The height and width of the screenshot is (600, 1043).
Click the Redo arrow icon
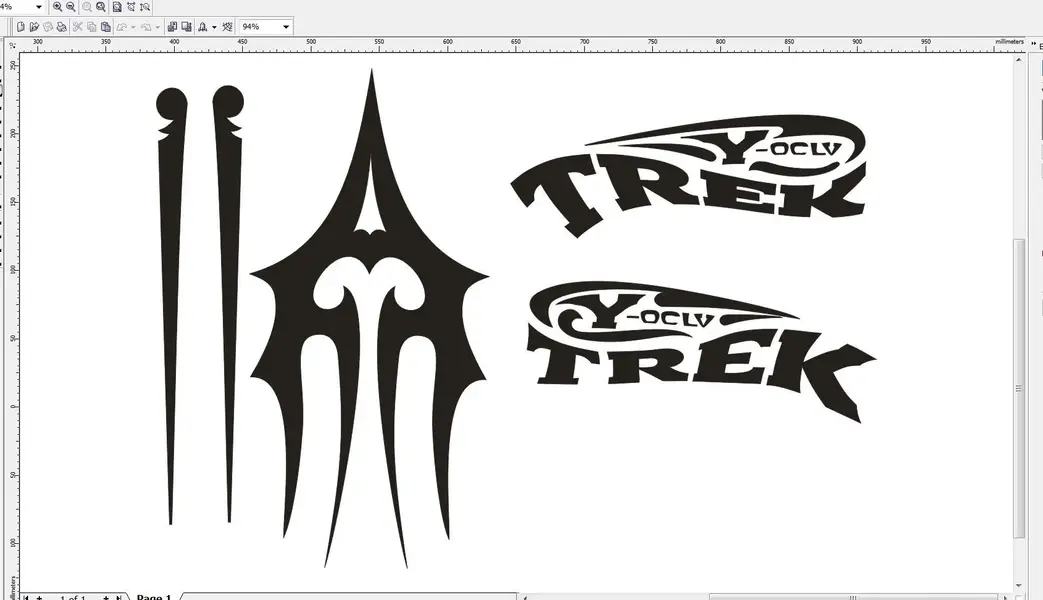click(x=146, y=27)
